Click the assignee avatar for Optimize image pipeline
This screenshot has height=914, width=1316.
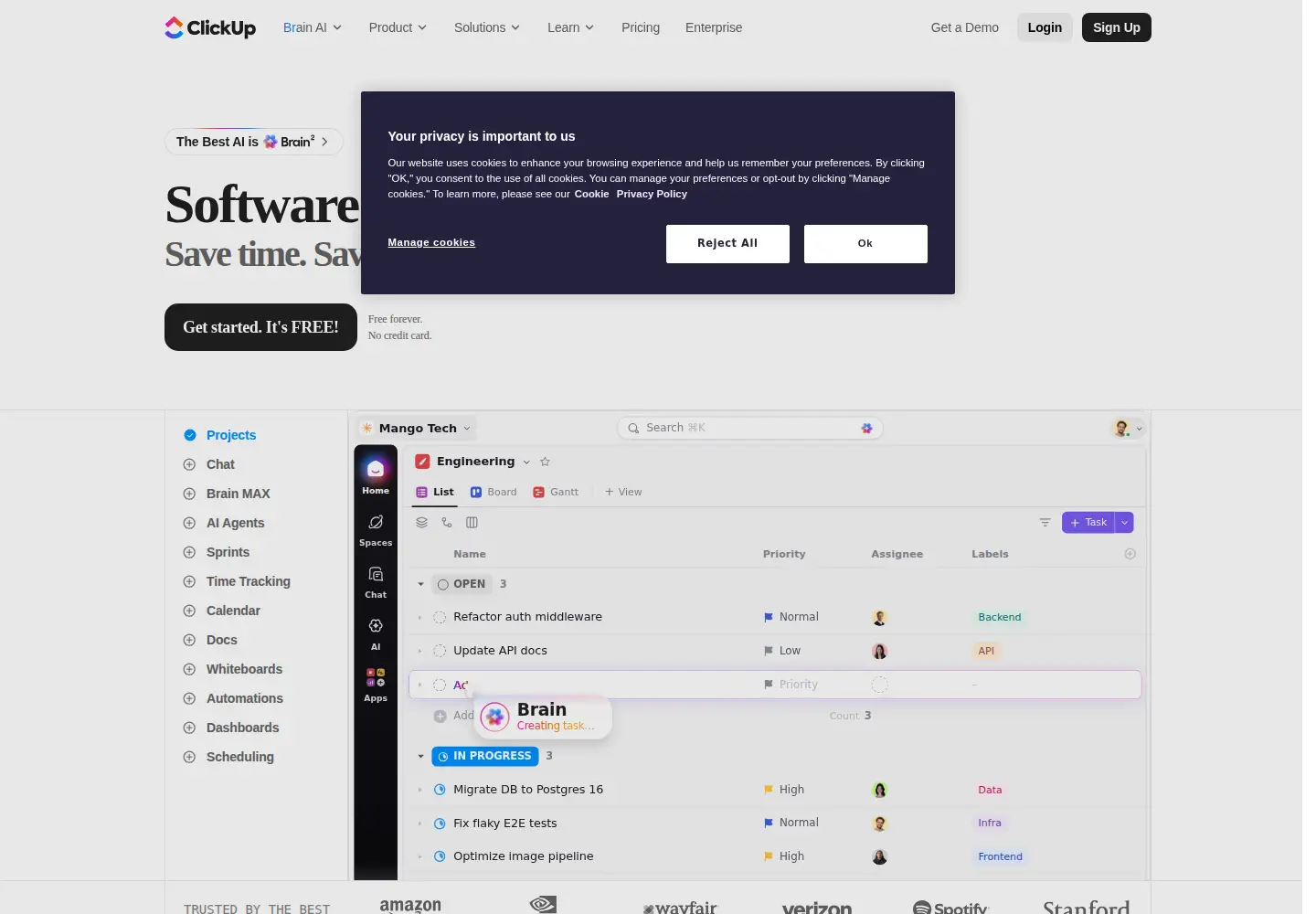(879, 857)
